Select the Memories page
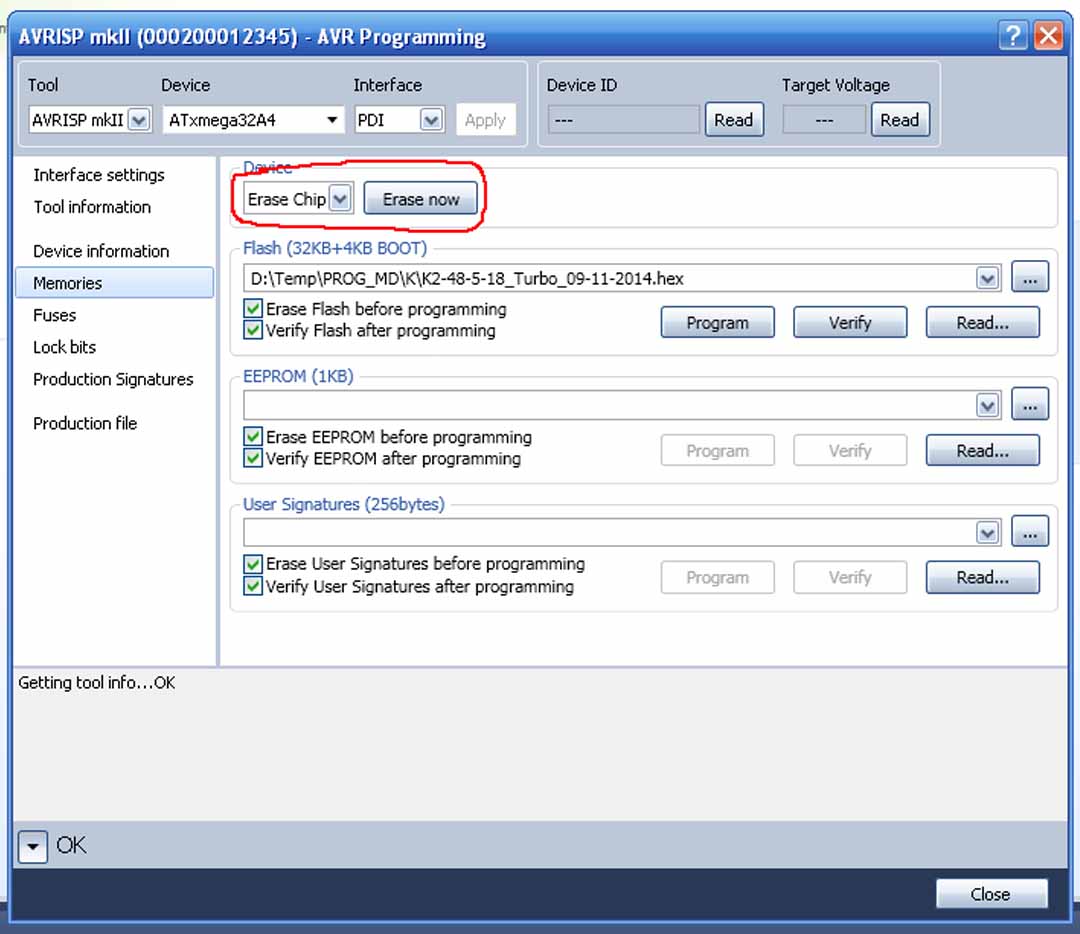This screenshot has width=1080, height=934. (114, 283)
